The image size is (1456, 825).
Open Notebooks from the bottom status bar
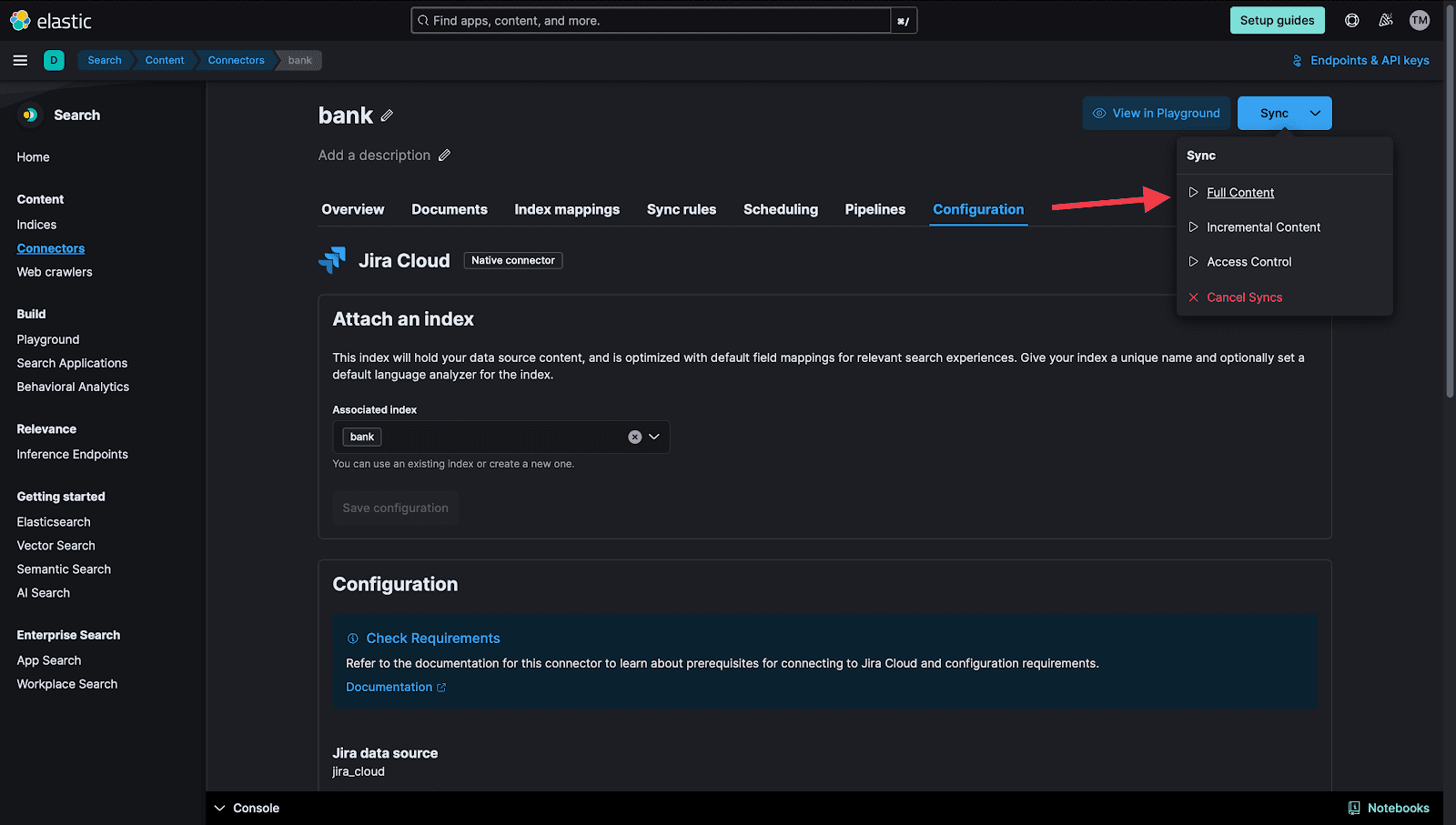pos(1390,808)
